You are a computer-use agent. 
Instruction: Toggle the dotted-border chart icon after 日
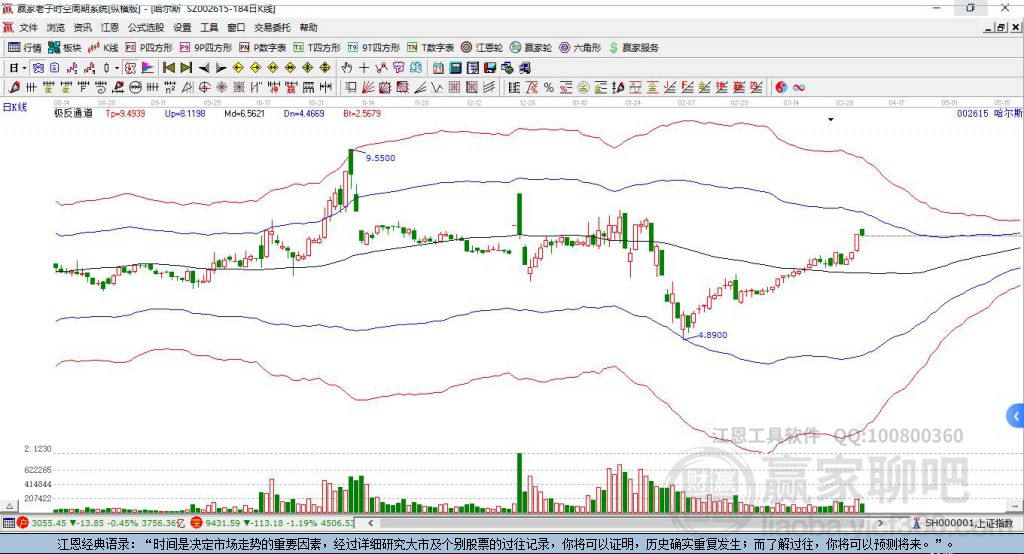click(x=39, y=68)
